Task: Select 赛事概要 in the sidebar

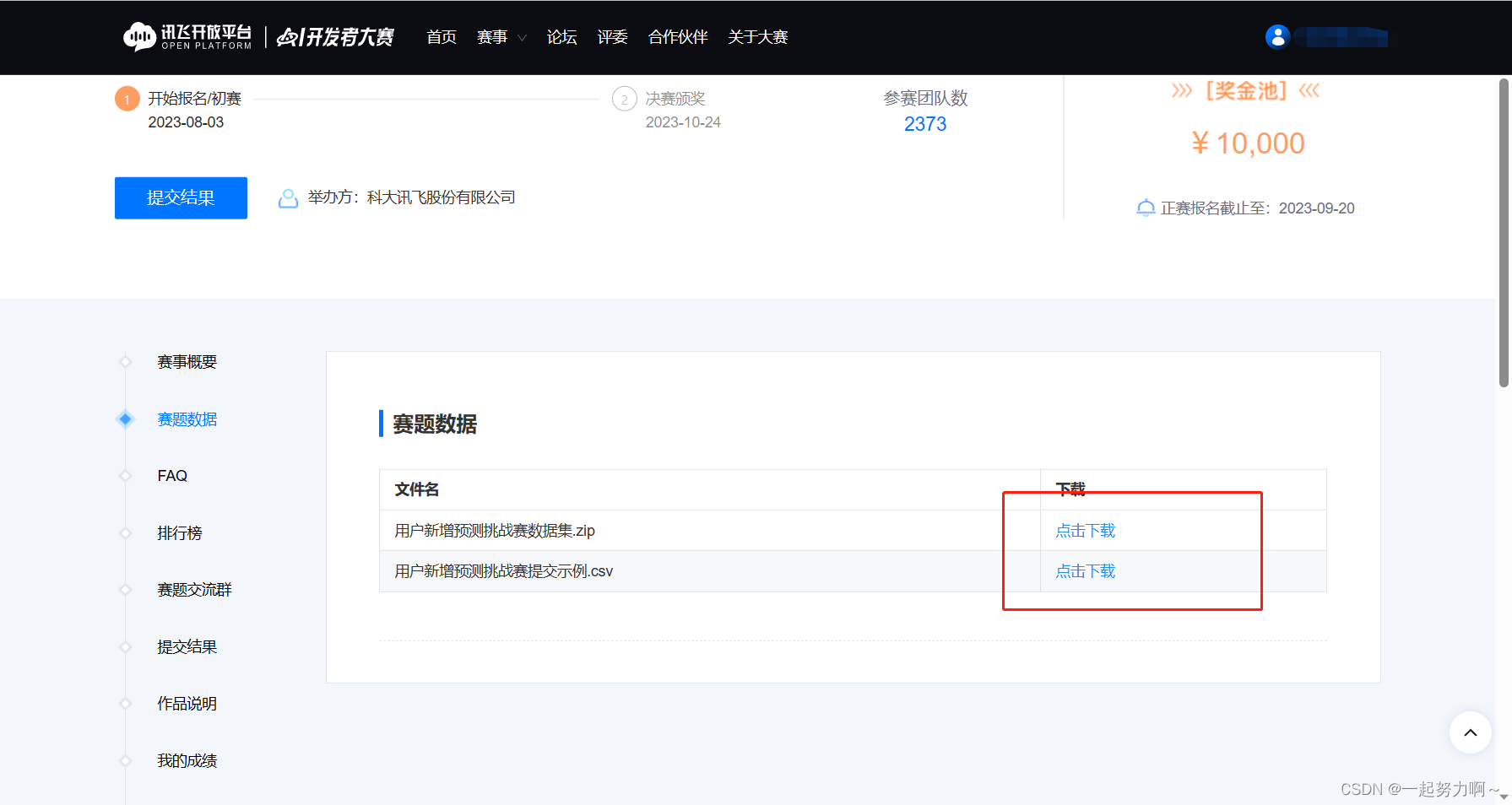Action: (x=187, y=362)
